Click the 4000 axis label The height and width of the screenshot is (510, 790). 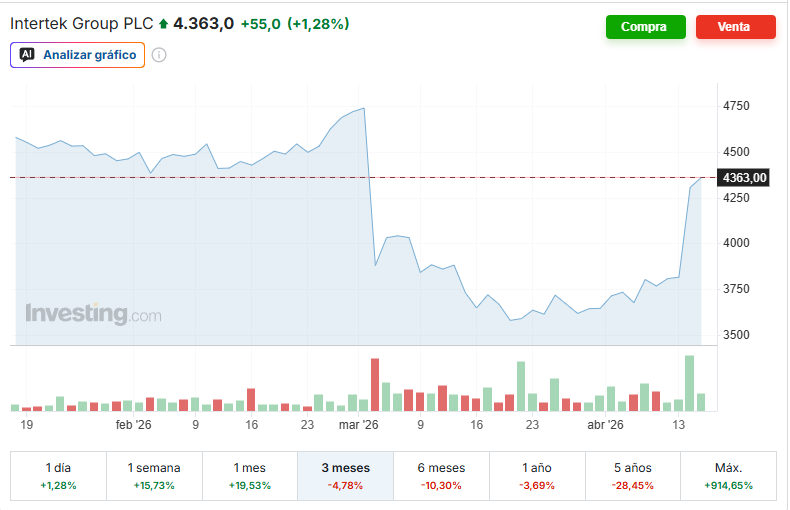736,243
